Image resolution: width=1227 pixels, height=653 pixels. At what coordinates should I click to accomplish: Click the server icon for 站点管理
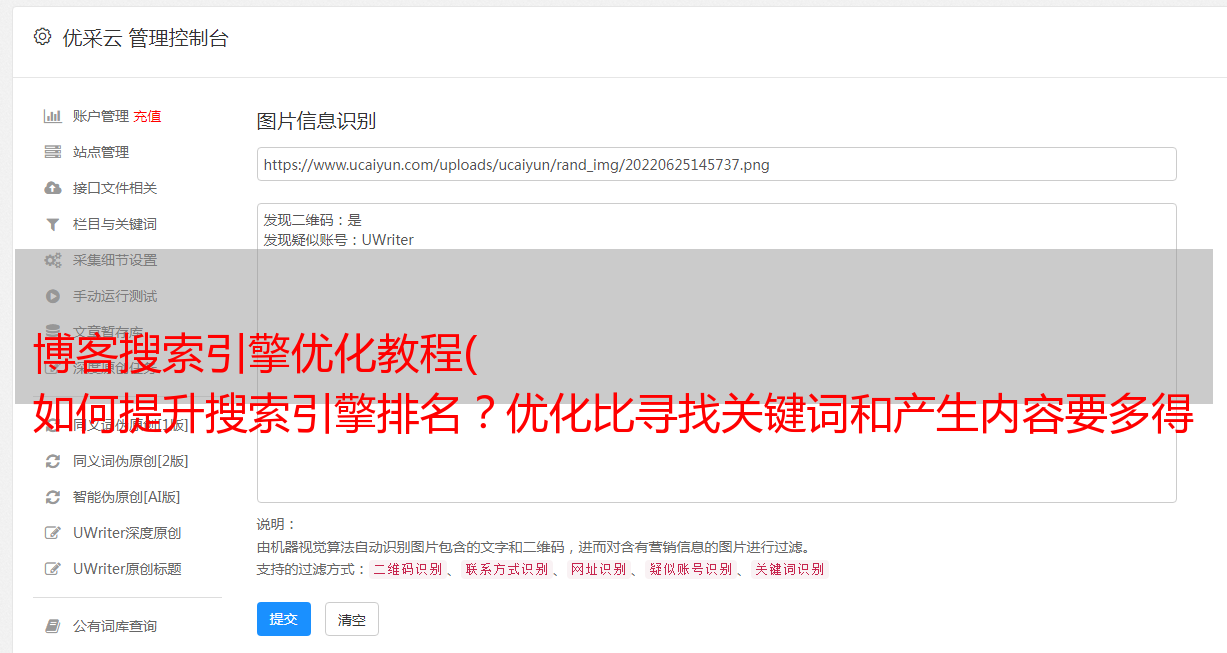[x=53, y=152]
